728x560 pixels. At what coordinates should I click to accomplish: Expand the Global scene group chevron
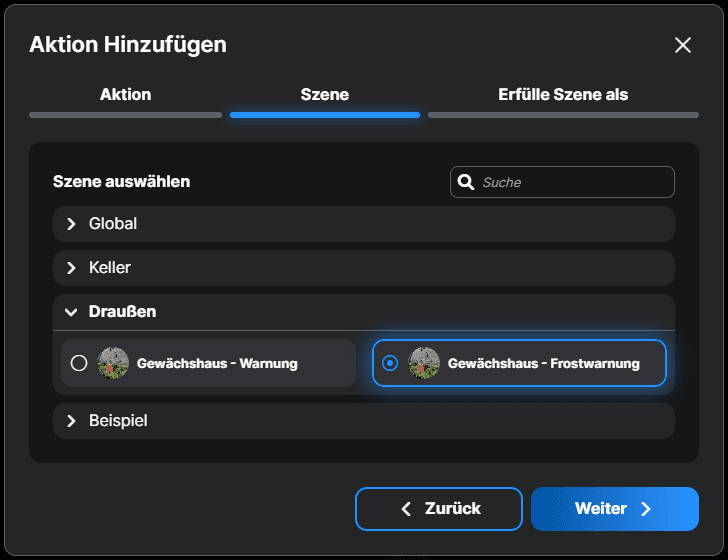pyautogui.click(x=71, y=224)
